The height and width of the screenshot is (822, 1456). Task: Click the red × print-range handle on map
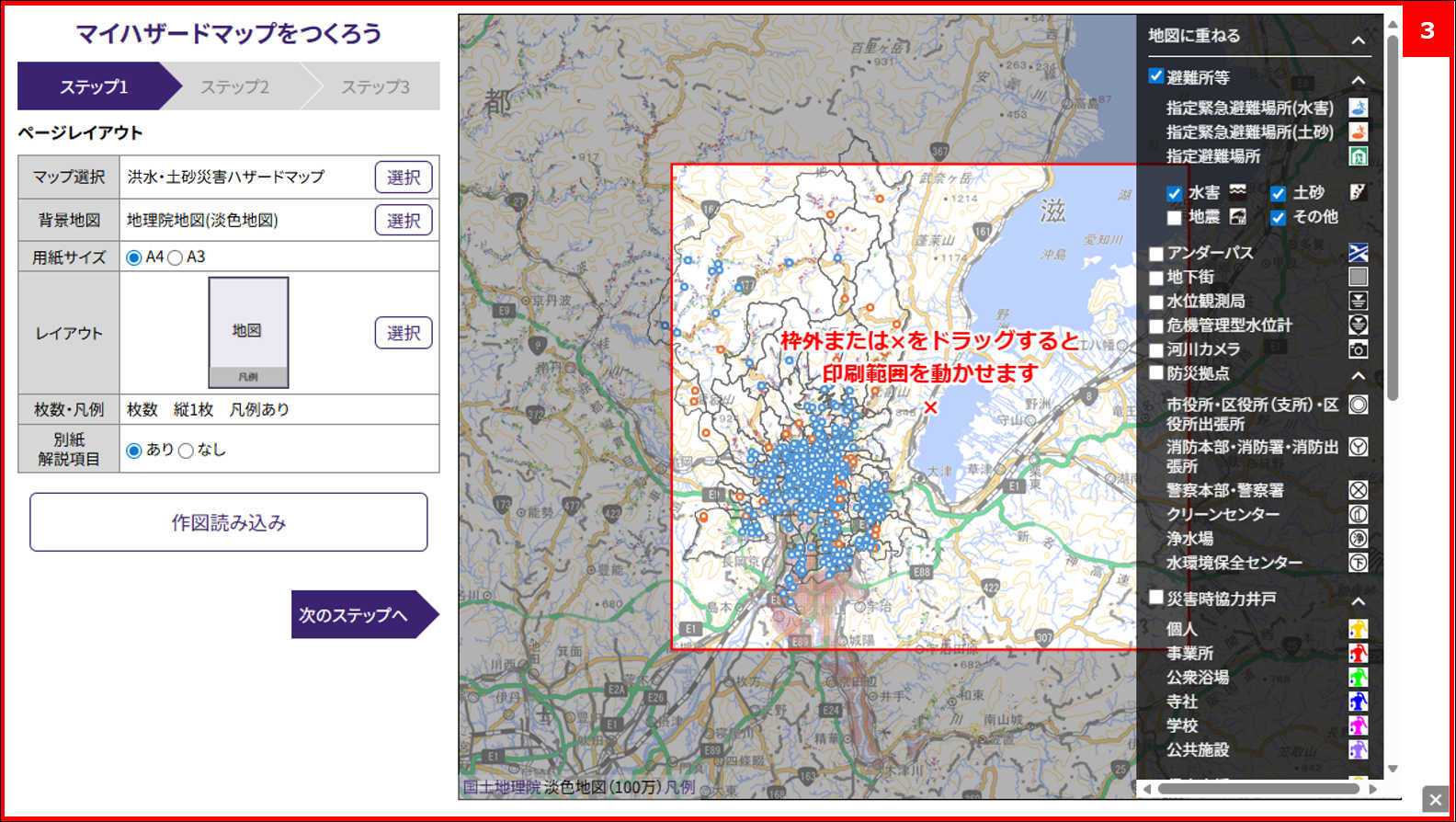tap(930, 406)
